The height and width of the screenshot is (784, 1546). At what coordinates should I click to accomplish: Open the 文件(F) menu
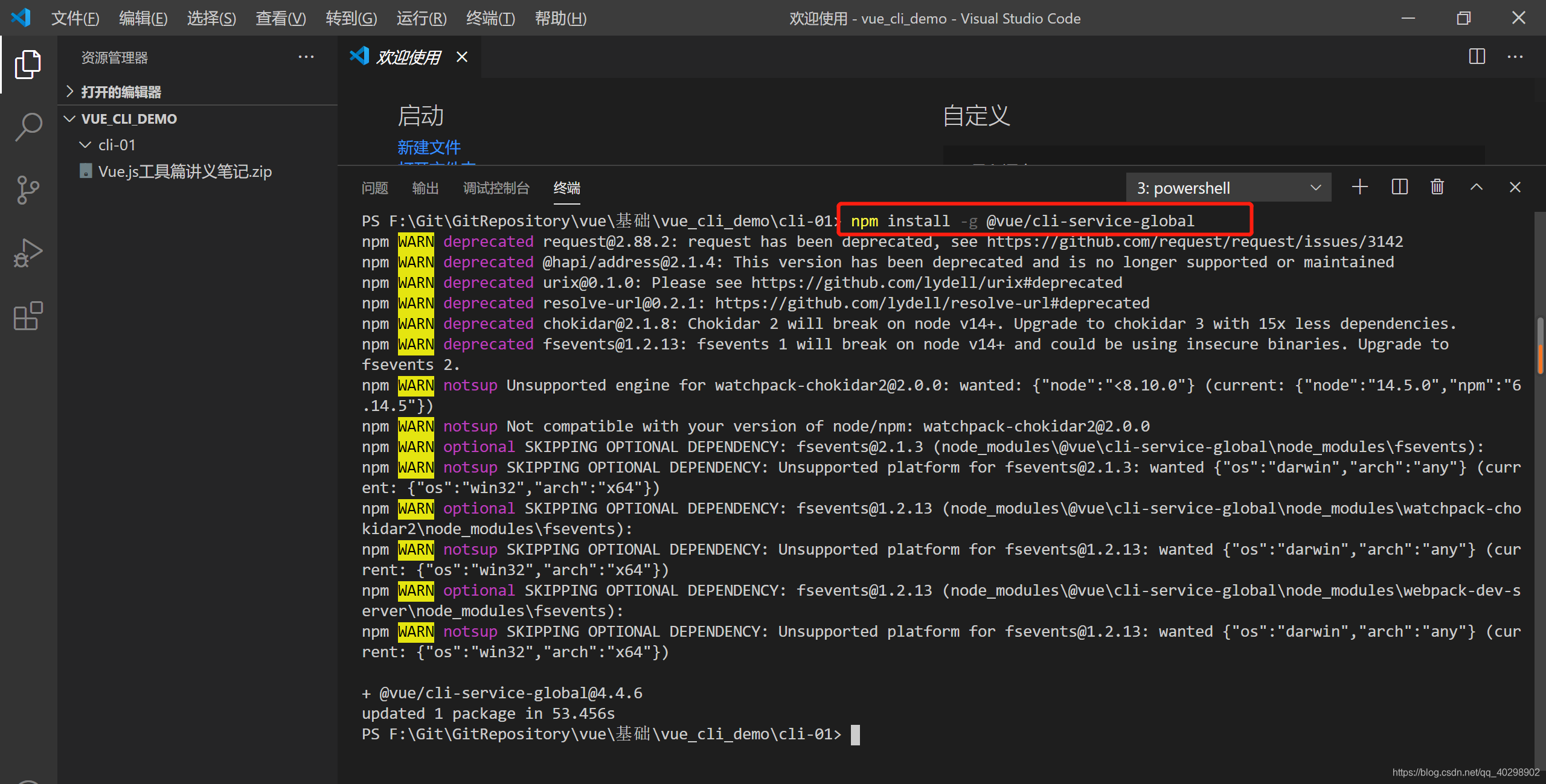tap(75, 18)
